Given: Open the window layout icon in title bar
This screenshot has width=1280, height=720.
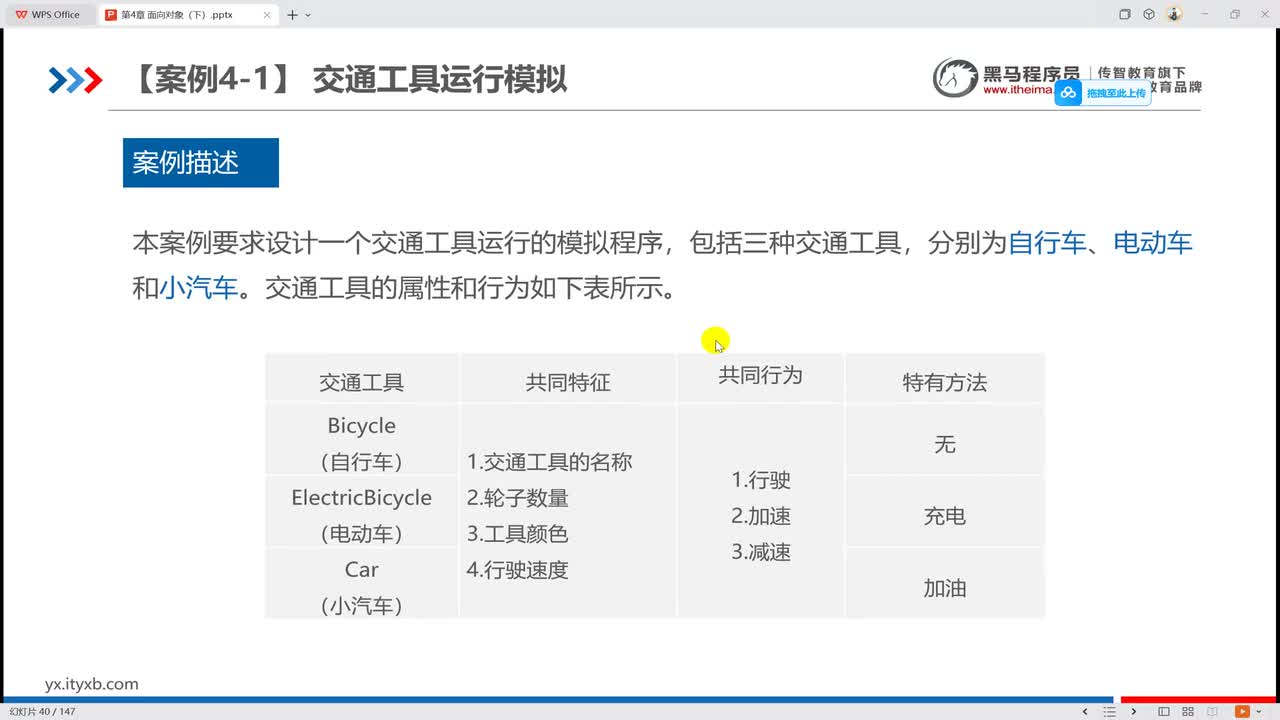Looking at the screenshot, I should [1125, 15].
